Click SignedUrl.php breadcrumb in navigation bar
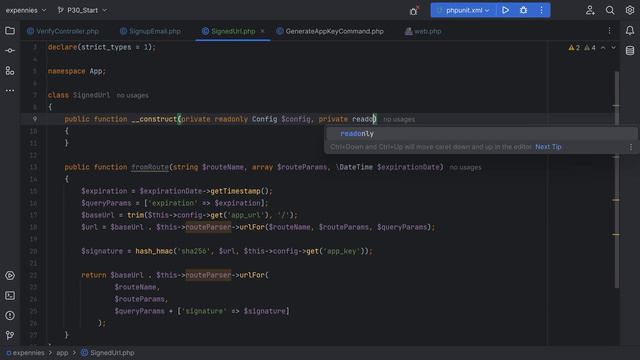This screenshot has width=640, height=360. tap(108, 353)
